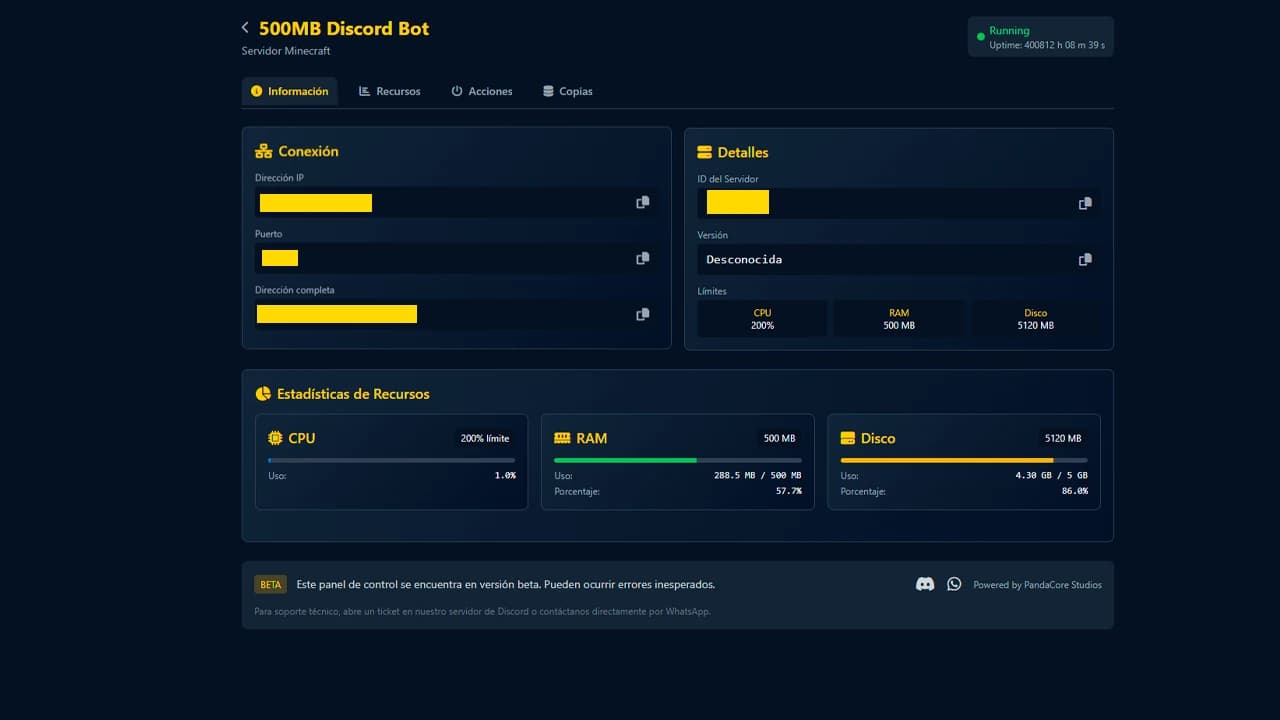Open the WhatsApp contact icon
This screenshot has width=1280, height=720.
(x=954, y=584)
